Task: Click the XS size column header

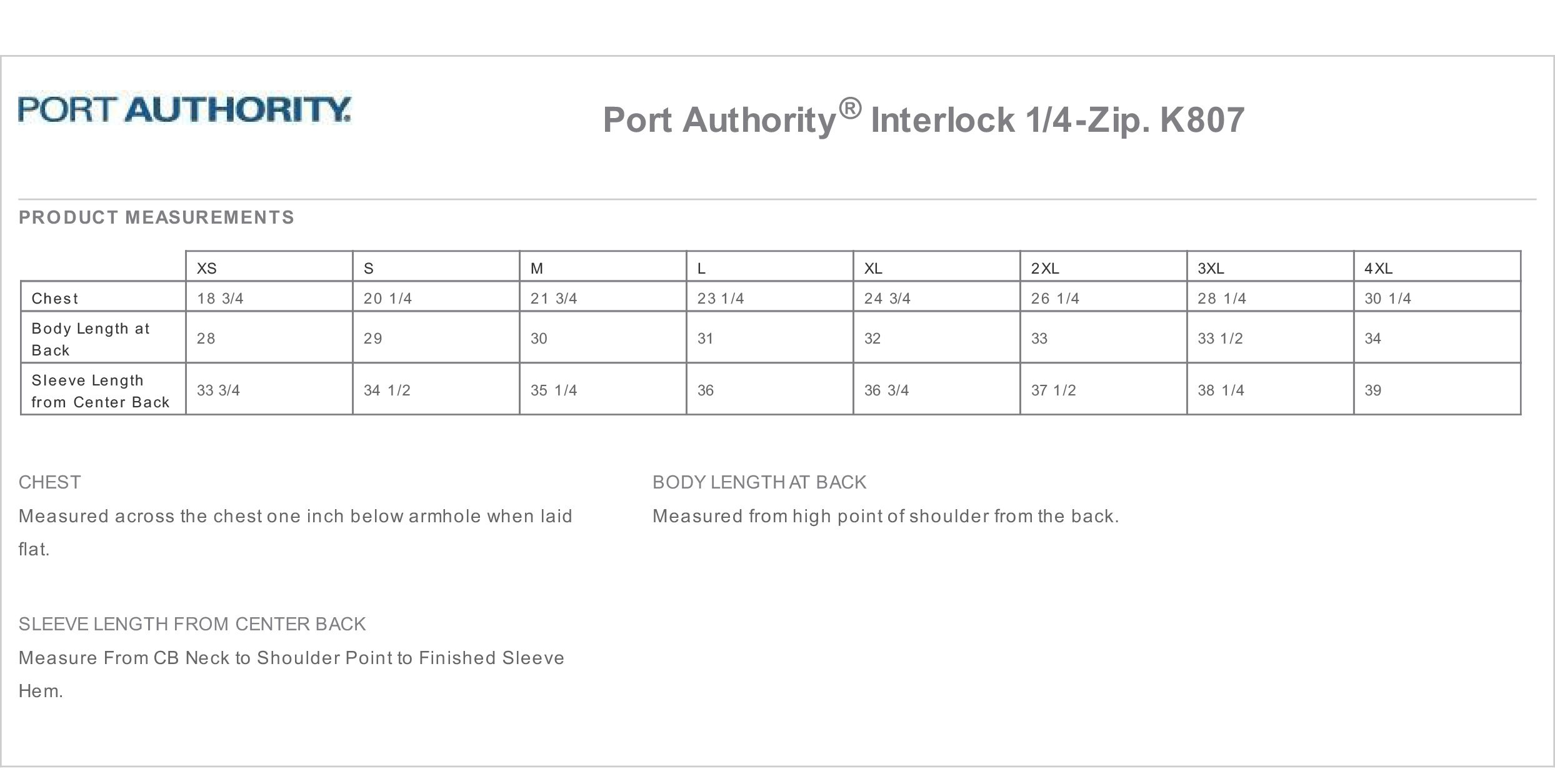Action: pos(207,269)
